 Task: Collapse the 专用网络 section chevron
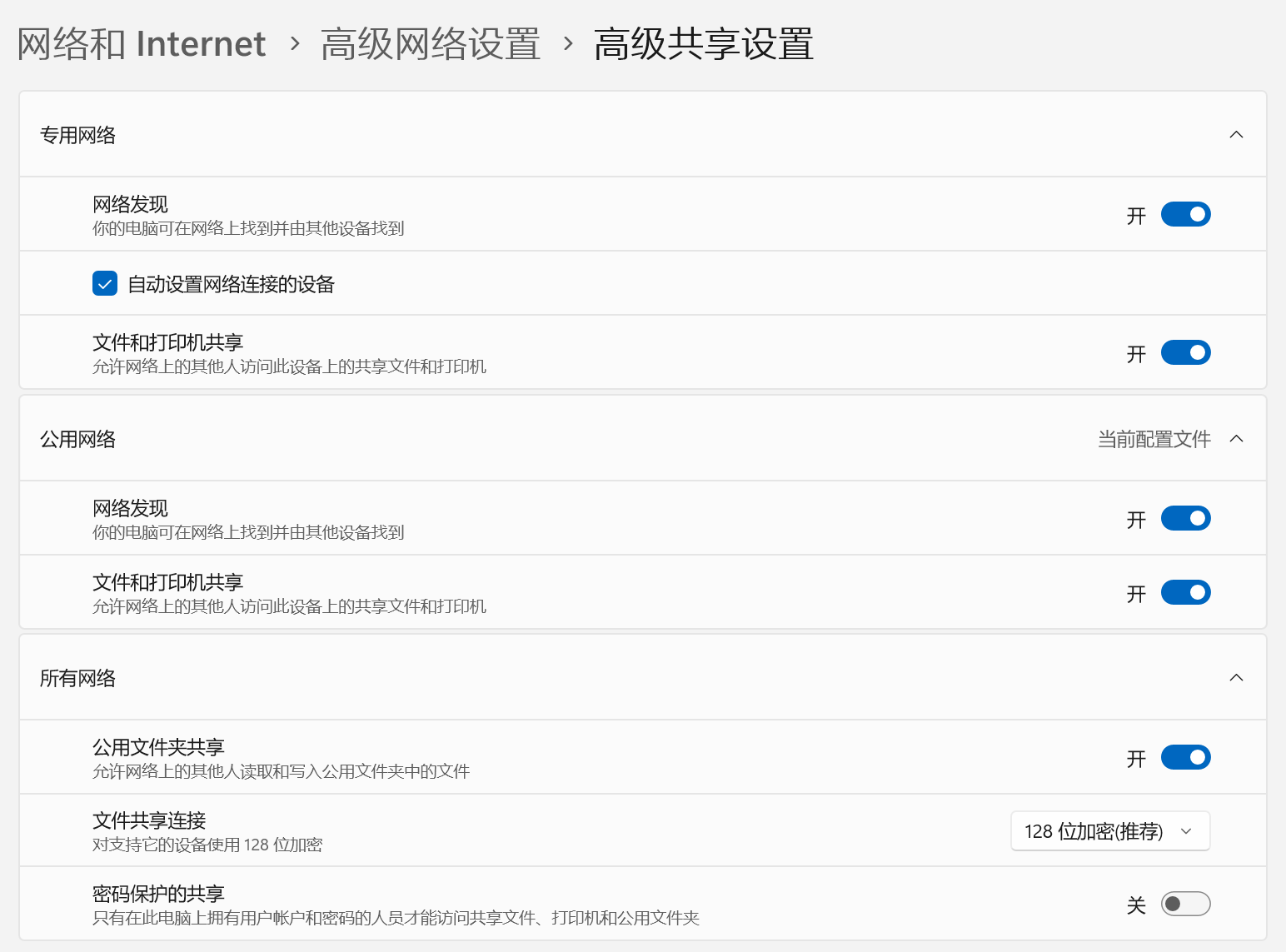1236,135
